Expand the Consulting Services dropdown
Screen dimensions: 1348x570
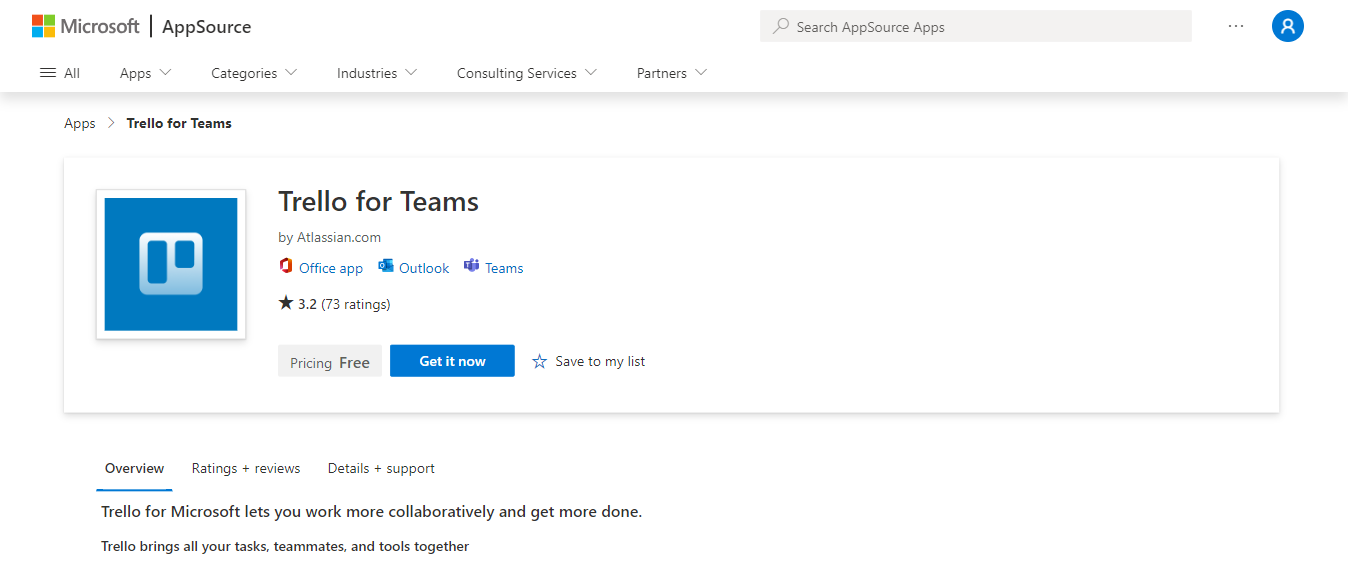527,73
